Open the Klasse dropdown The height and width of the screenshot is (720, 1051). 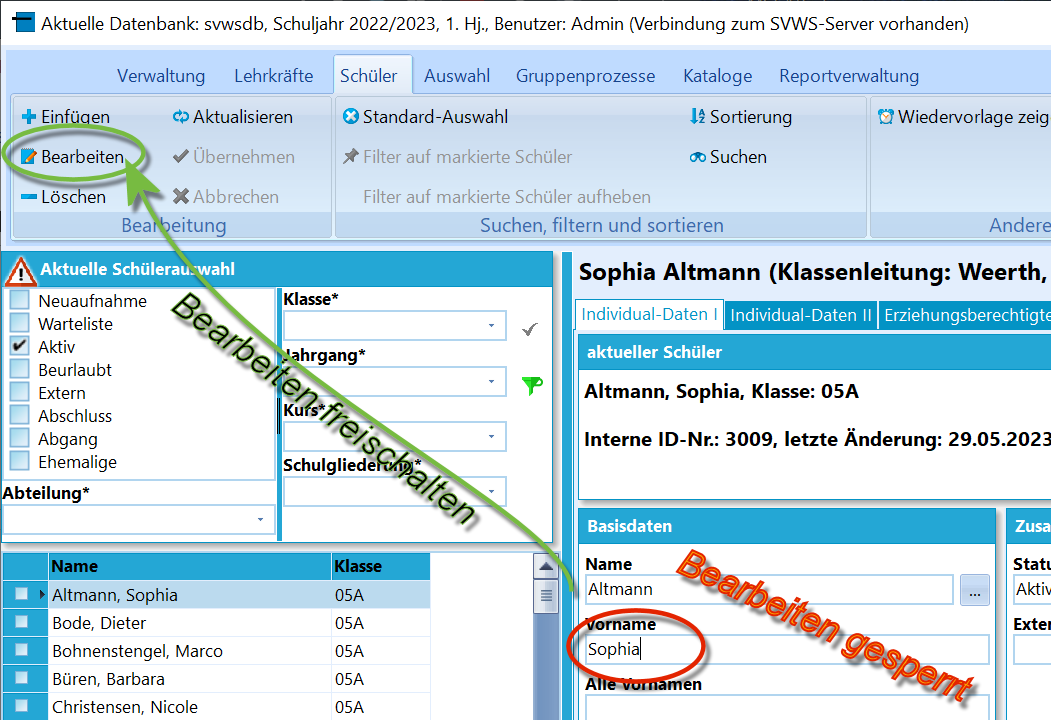click(491, 326)
